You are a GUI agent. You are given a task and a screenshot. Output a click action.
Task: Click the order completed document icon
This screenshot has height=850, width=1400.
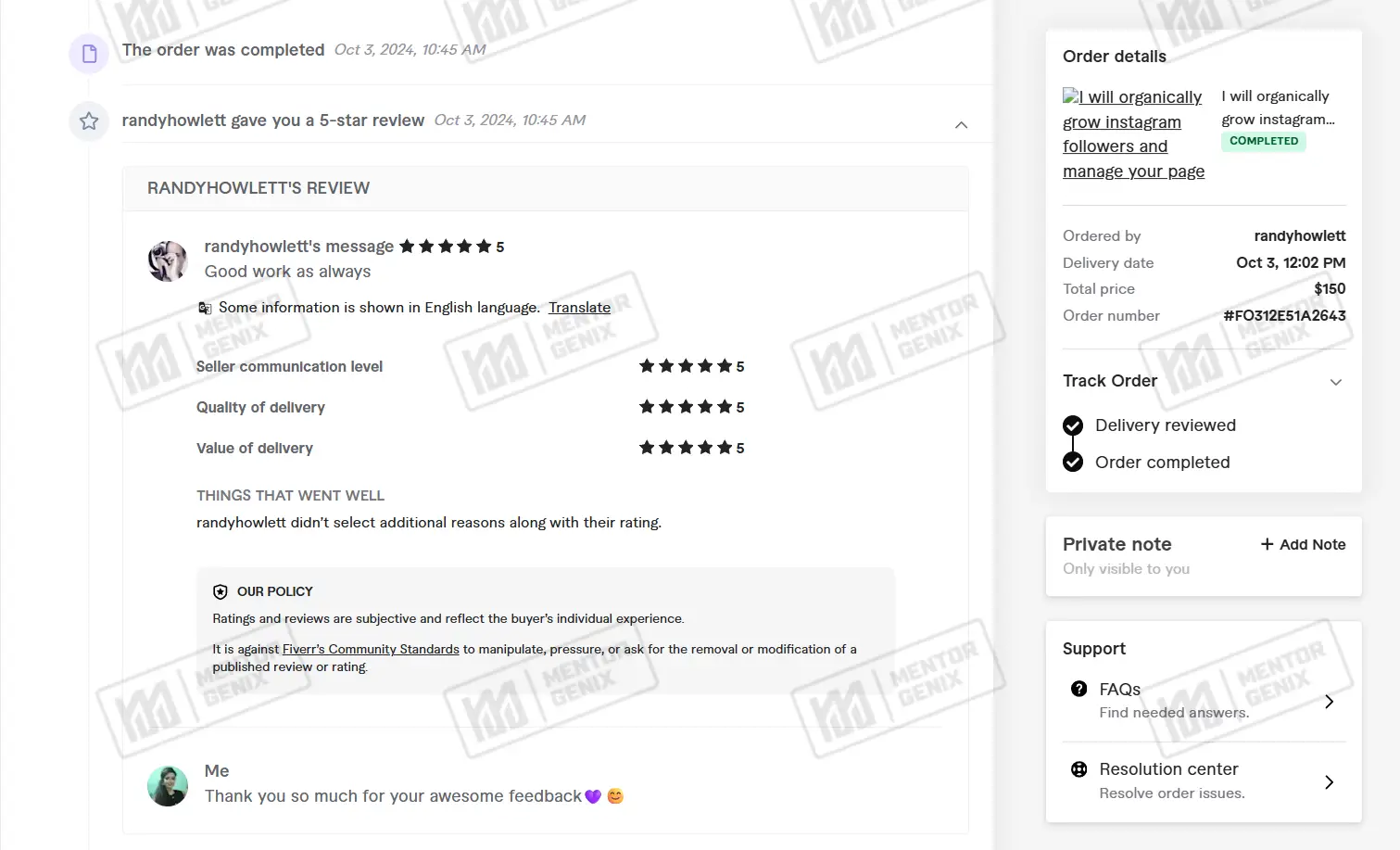coord(89,54)
